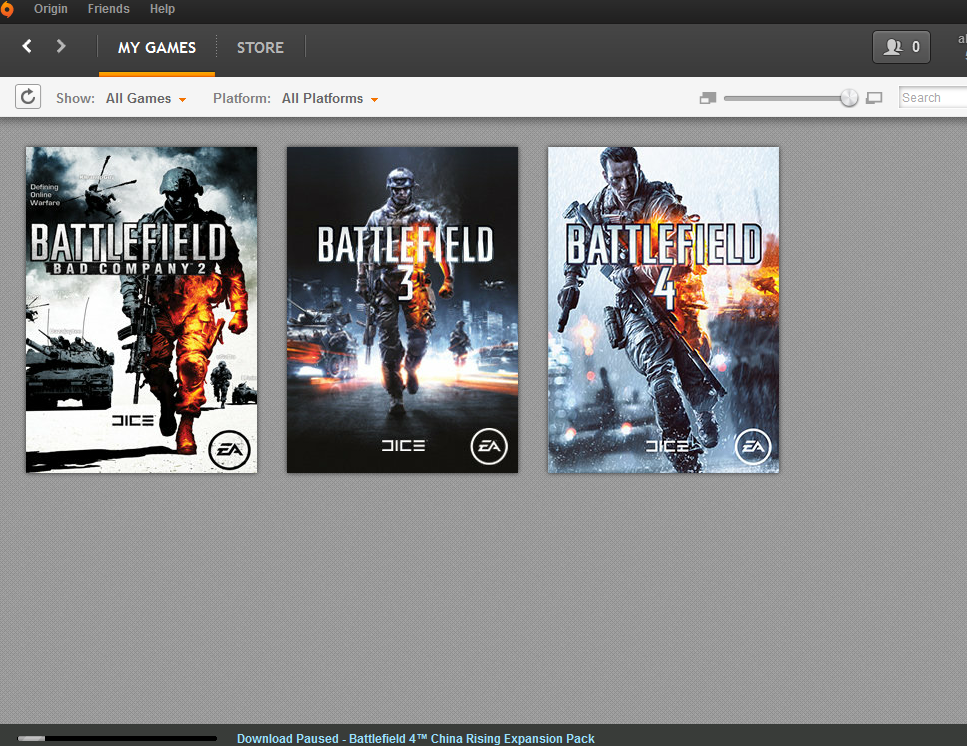Expand the Show All Games dropdown

pyautogui.click(x=146, y=99)
